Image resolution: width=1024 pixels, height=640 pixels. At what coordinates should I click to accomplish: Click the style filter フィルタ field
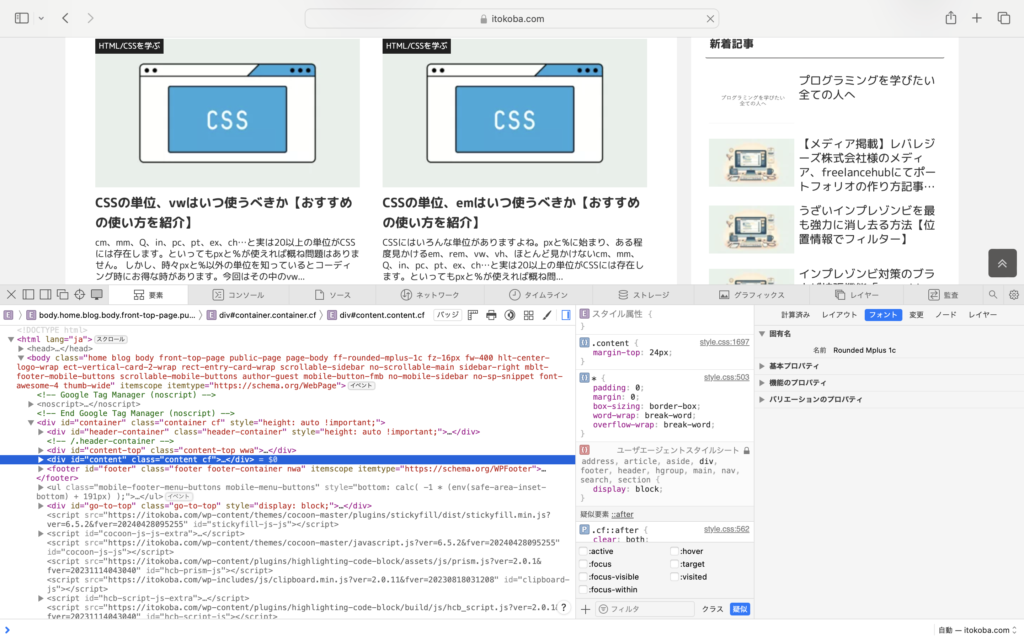tap(645, 609)
